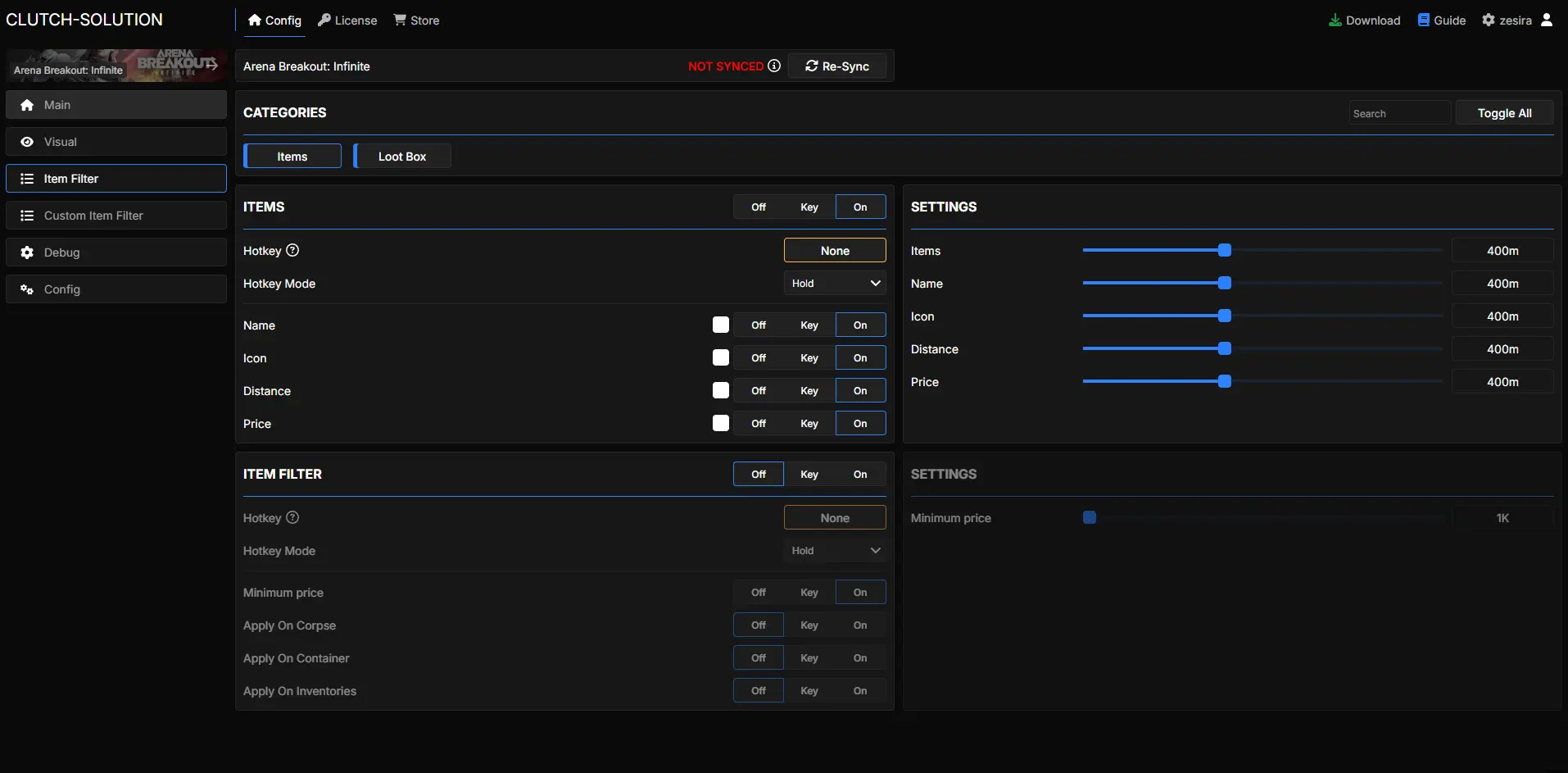Click the user profile icon at top right
The height and width of the screenshot is (773, 1568).
[x=1546, y=20]
